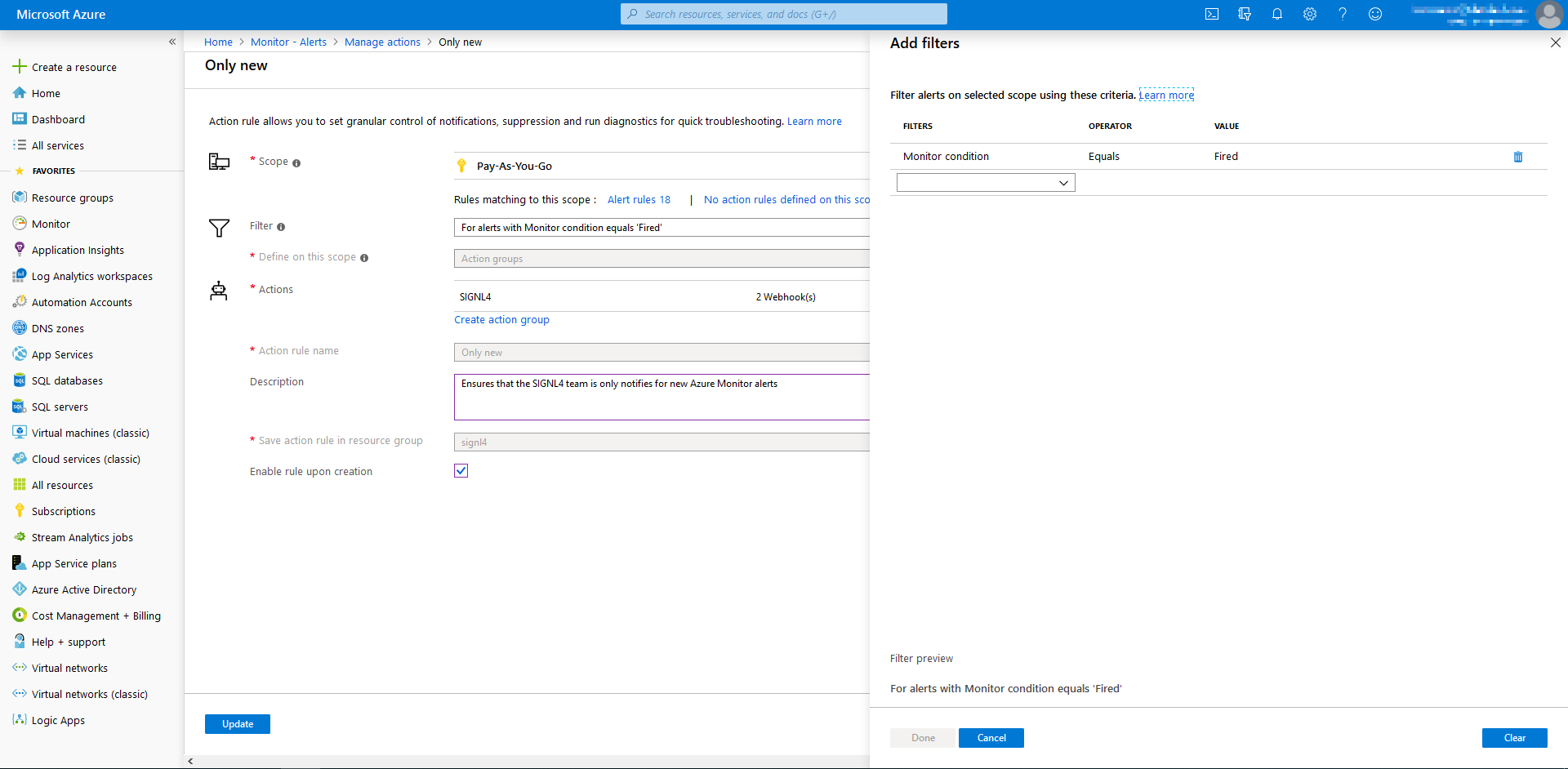This screenshot has width=1568, height=769.
Task: Open Virtual networks in the sidebar
Action: coord(69,668)
